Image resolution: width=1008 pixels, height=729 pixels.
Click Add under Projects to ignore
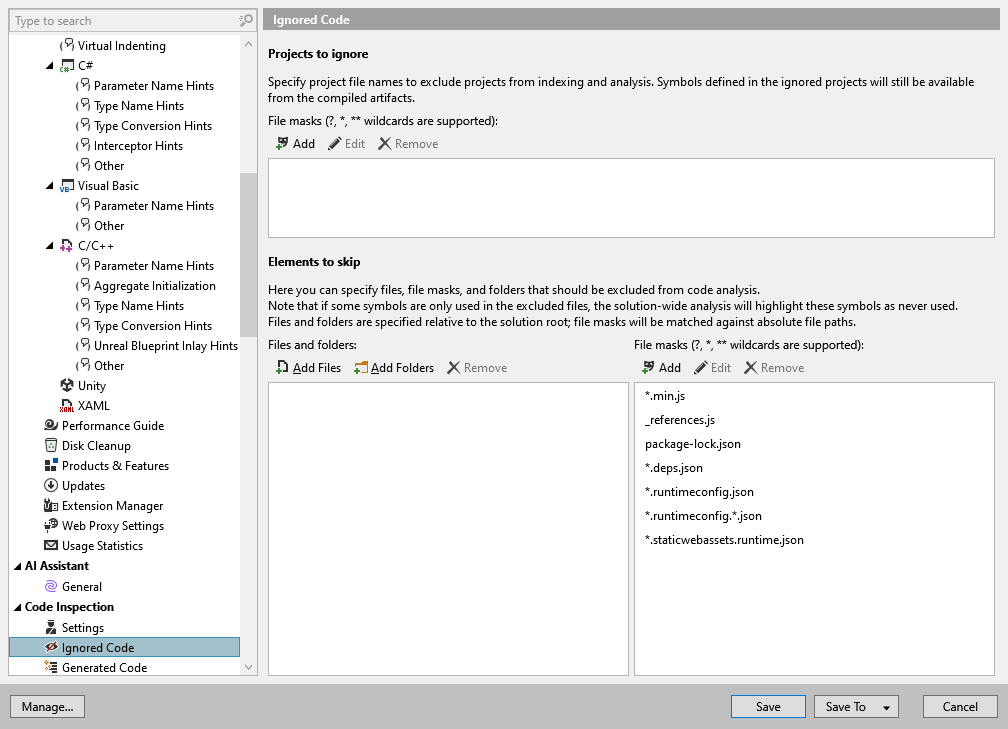(295, 143)
